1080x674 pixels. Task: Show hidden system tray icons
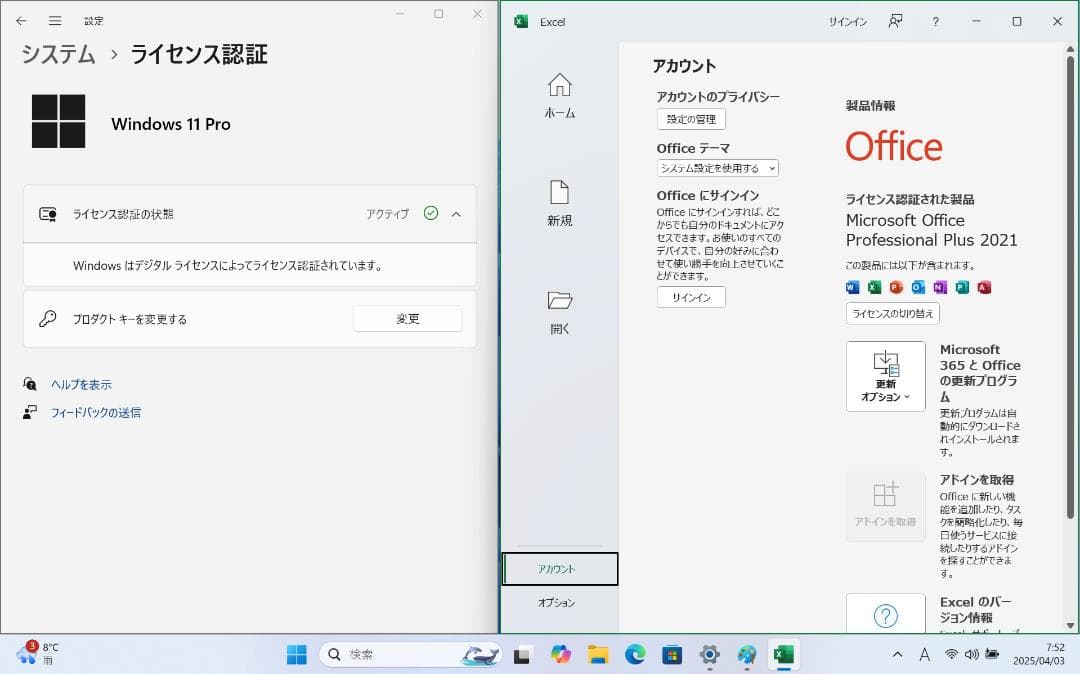[x=897, y=654]
